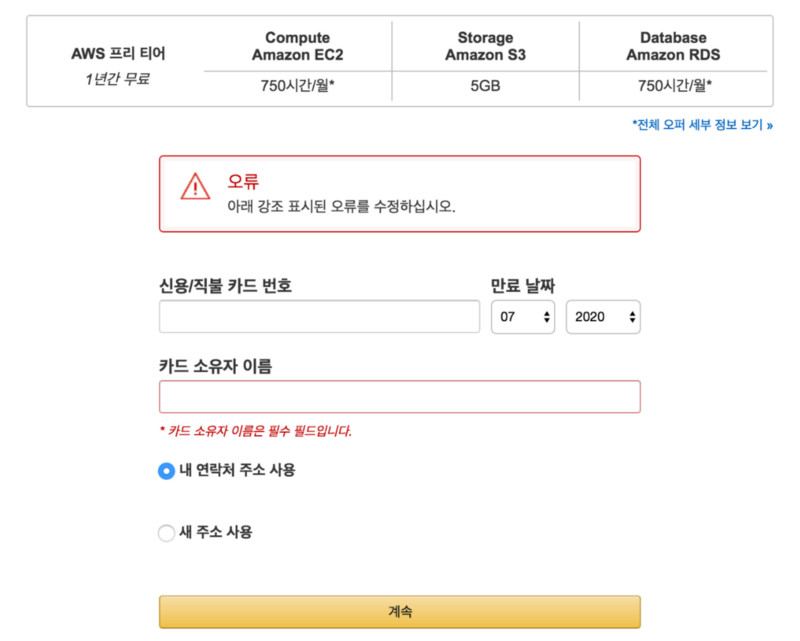Click the red required-field error message

256,431
